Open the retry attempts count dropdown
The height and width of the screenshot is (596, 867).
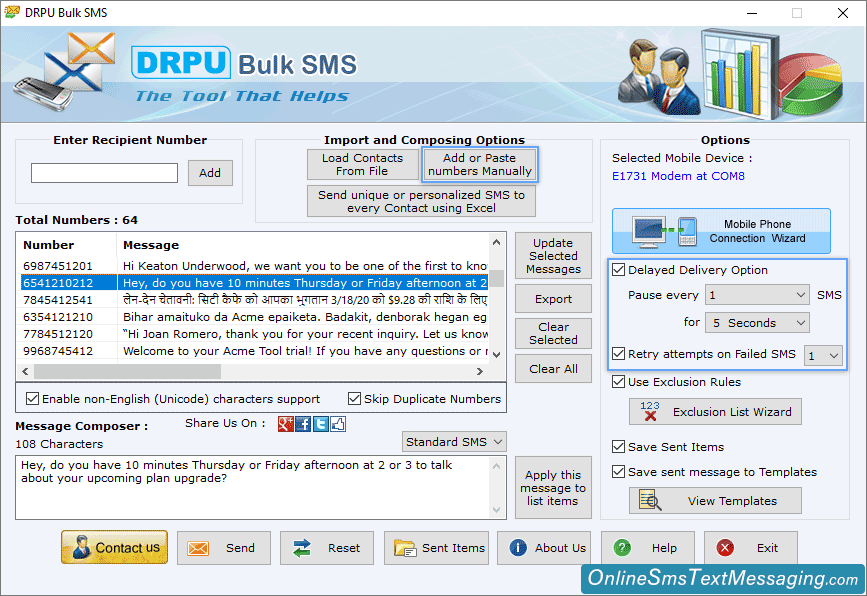[823, 355]
